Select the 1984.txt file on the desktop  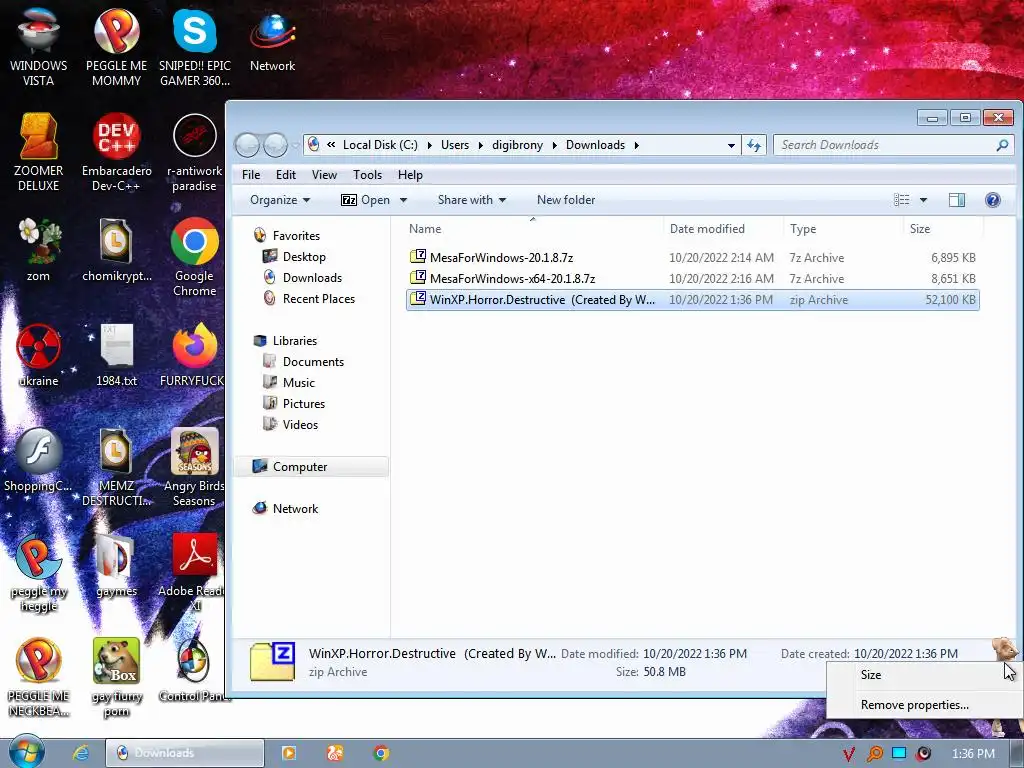(116, 355)
